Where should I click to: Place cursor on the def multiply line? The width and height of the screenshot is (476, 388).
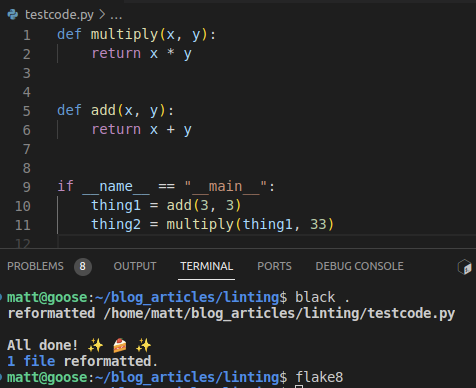click(137, 35)
